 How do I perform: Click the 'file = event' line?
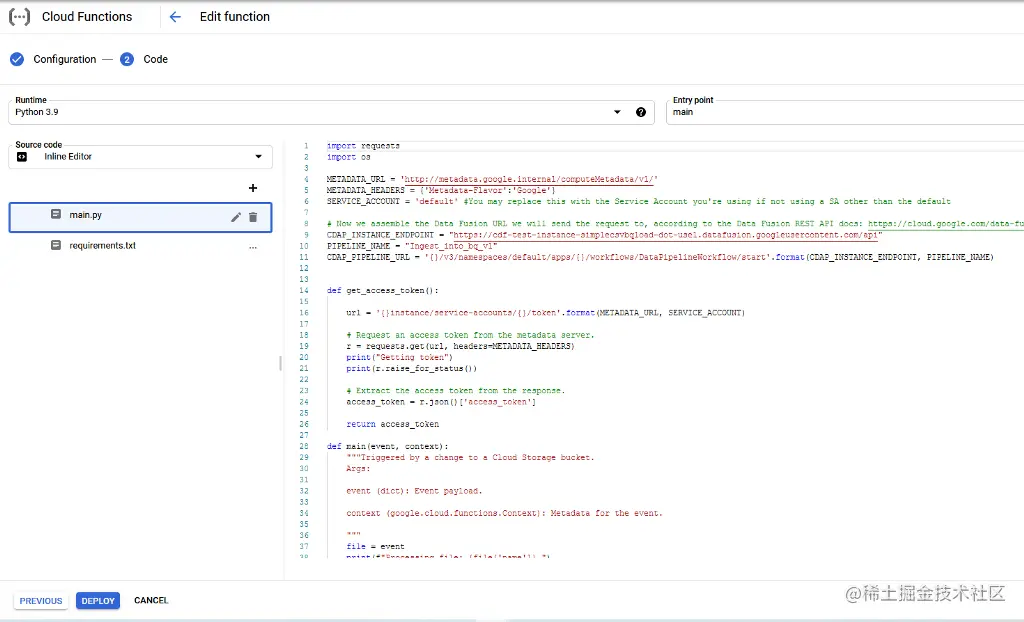coord(376,546)
